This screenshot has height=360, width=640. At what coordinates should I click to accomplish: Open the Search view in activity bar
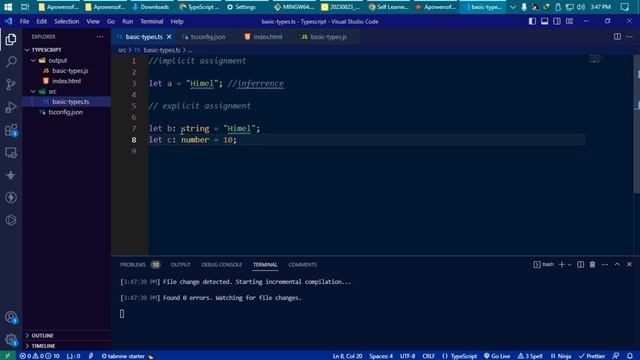click(11, 62)
